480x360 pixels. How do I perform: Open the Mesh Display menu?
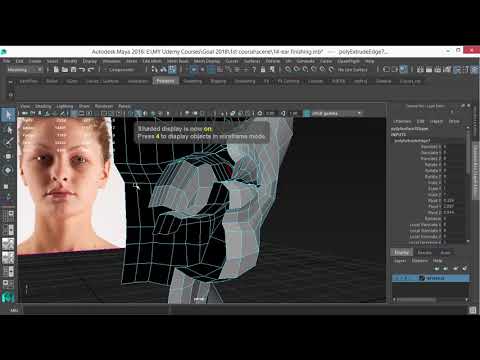[x=207, y=61]
